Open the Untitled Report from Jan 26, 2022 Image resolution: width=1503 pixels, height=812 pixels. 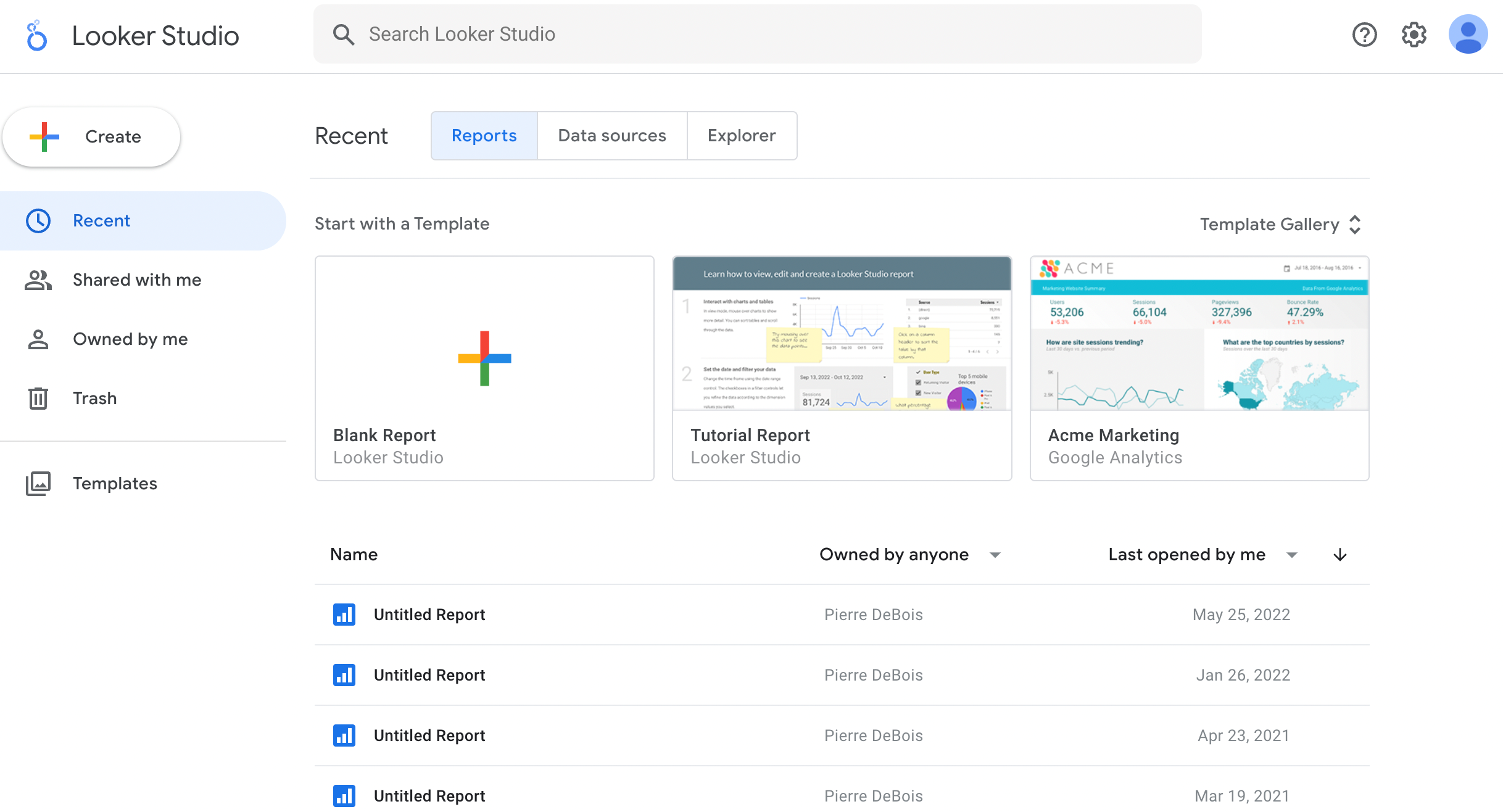coord(429,675)
